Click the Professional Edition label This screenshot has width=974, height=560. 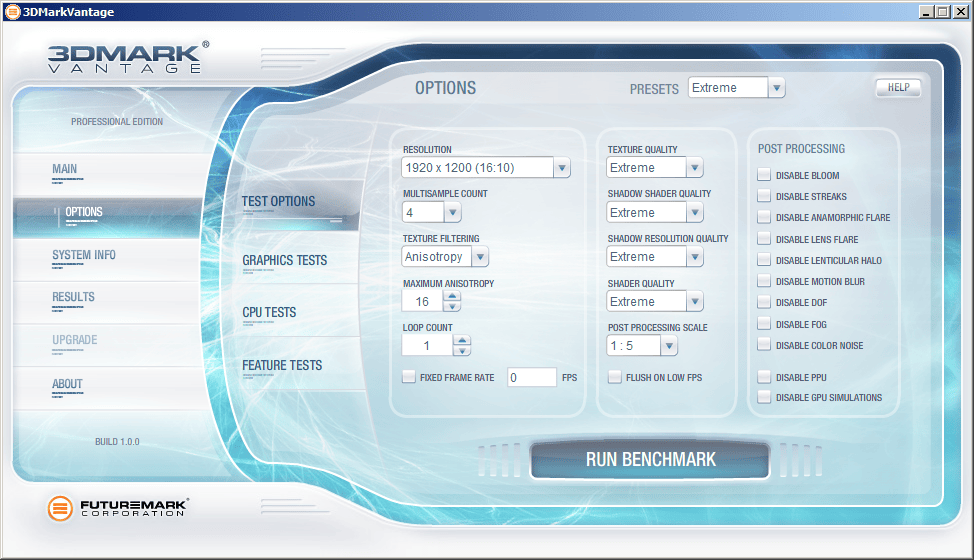(117, 122)
